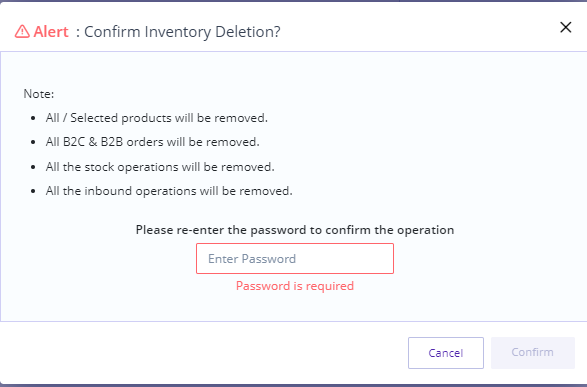Click the 'Password is required' error message
Image resolution: width=587 pixels, height=387 pixels.
(x=295, y=286)
